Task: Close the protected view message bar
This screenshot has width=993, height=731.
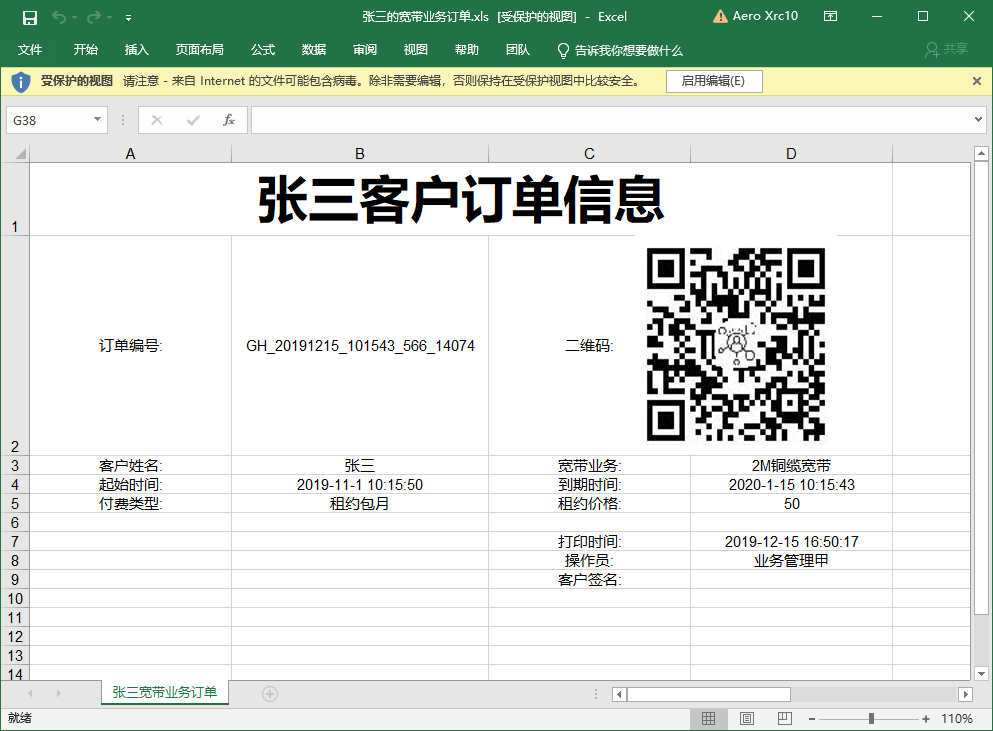Action: tap(977, 81)
